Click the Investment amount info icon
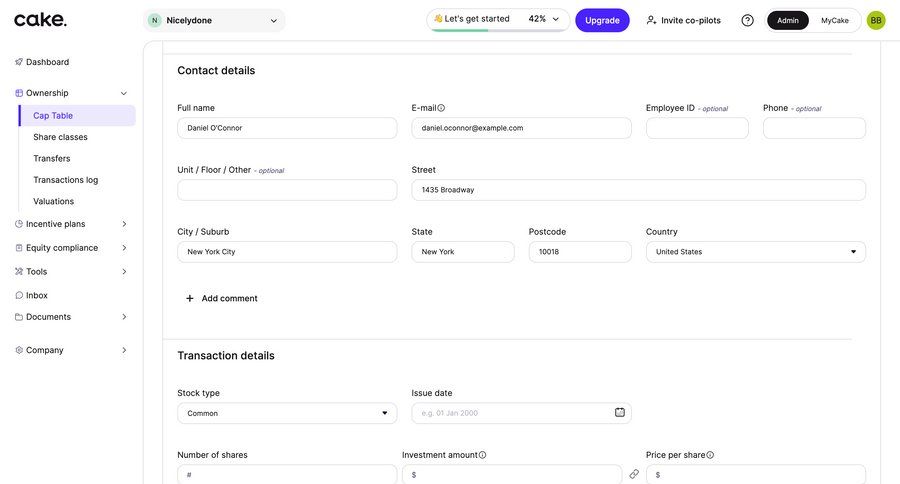 (x=482, y=455)
